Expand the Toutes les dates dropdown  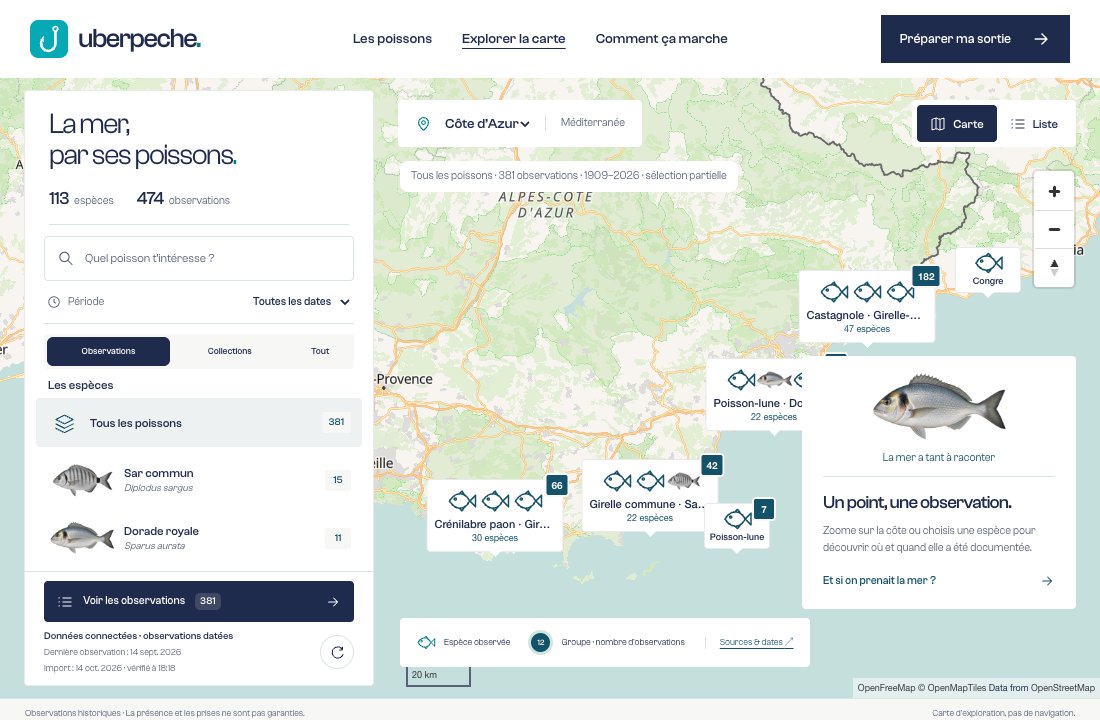(x=301, y=302)
